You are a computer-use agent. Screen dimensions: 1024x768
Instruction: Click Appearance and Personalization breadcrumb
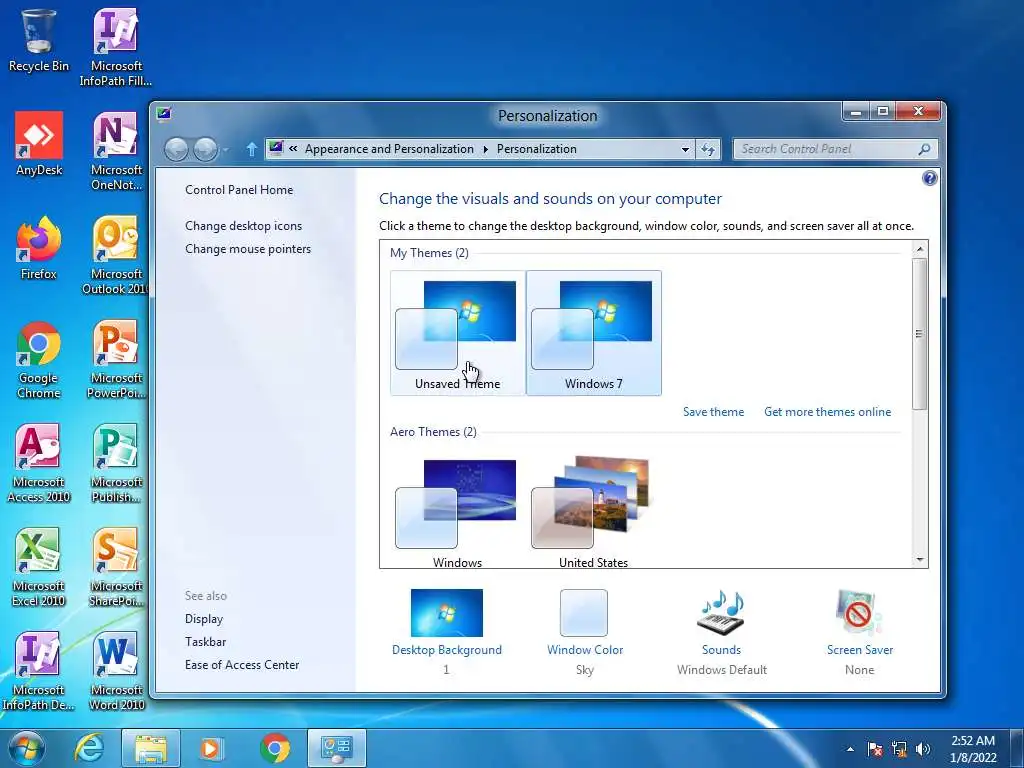[389, 150]
